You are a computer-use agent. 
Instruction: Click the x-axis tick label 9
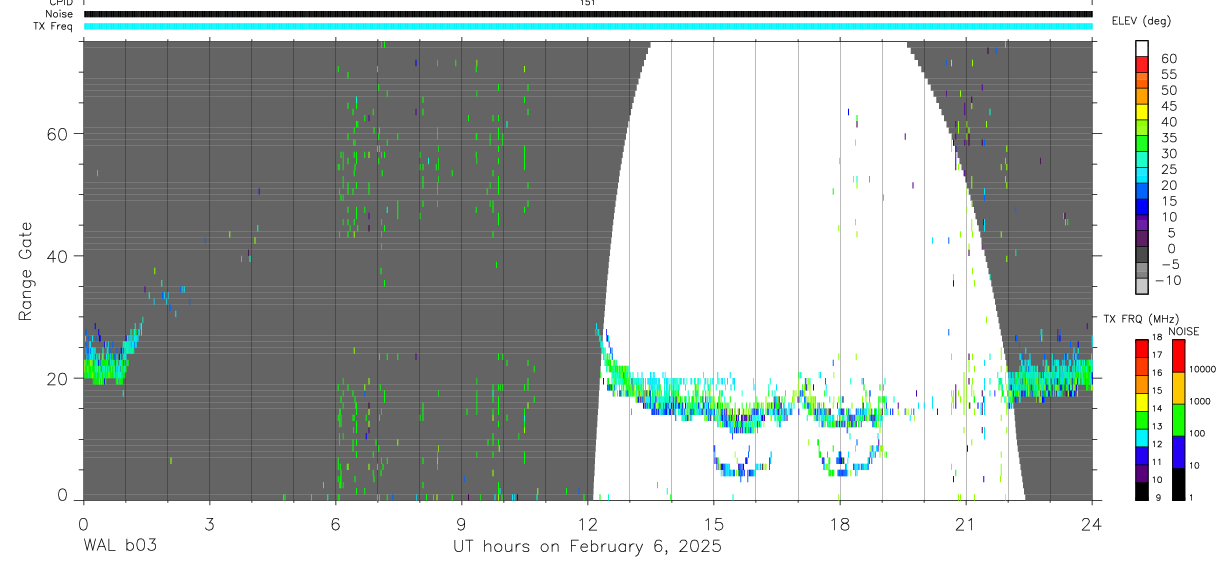point(462,523)
